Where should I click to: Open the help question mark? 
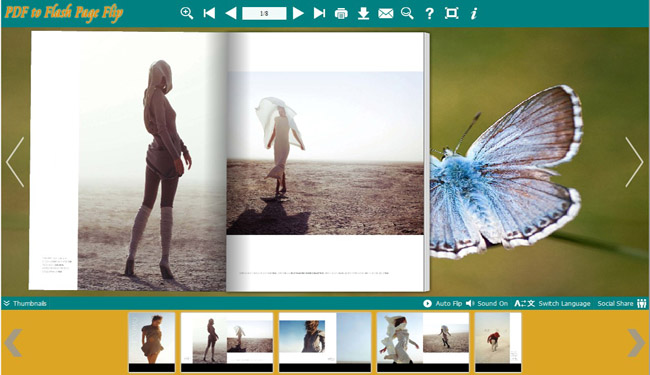(x=429, y=14)
